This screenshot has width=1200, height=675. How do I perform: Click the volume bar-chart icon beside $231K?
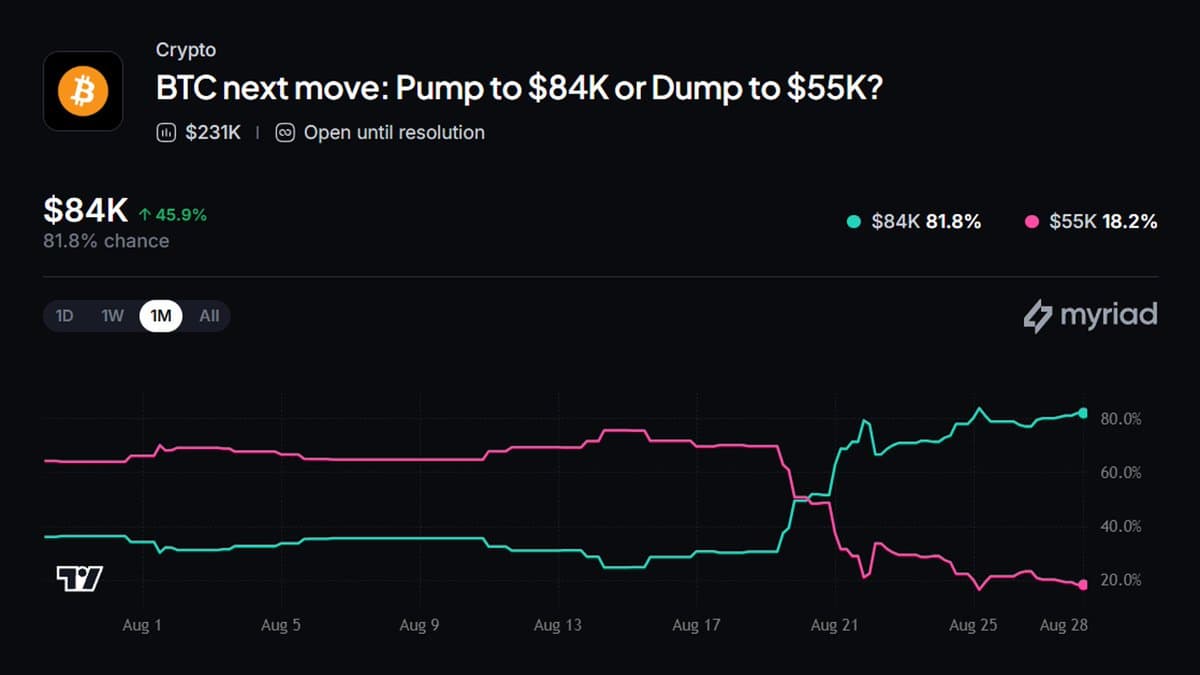[166, 132]
